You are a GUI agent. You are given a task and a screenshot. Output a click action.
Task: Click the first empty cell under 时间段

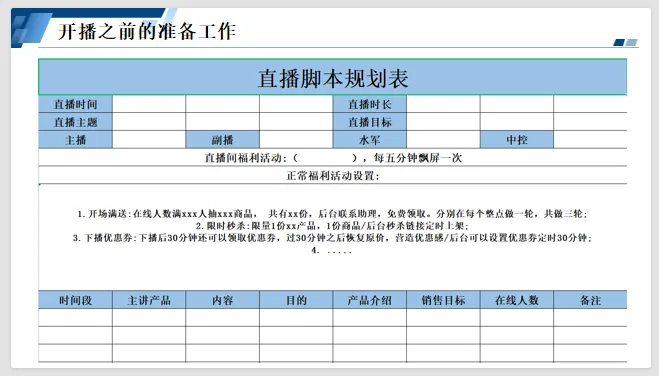click(x=75, y=318)
